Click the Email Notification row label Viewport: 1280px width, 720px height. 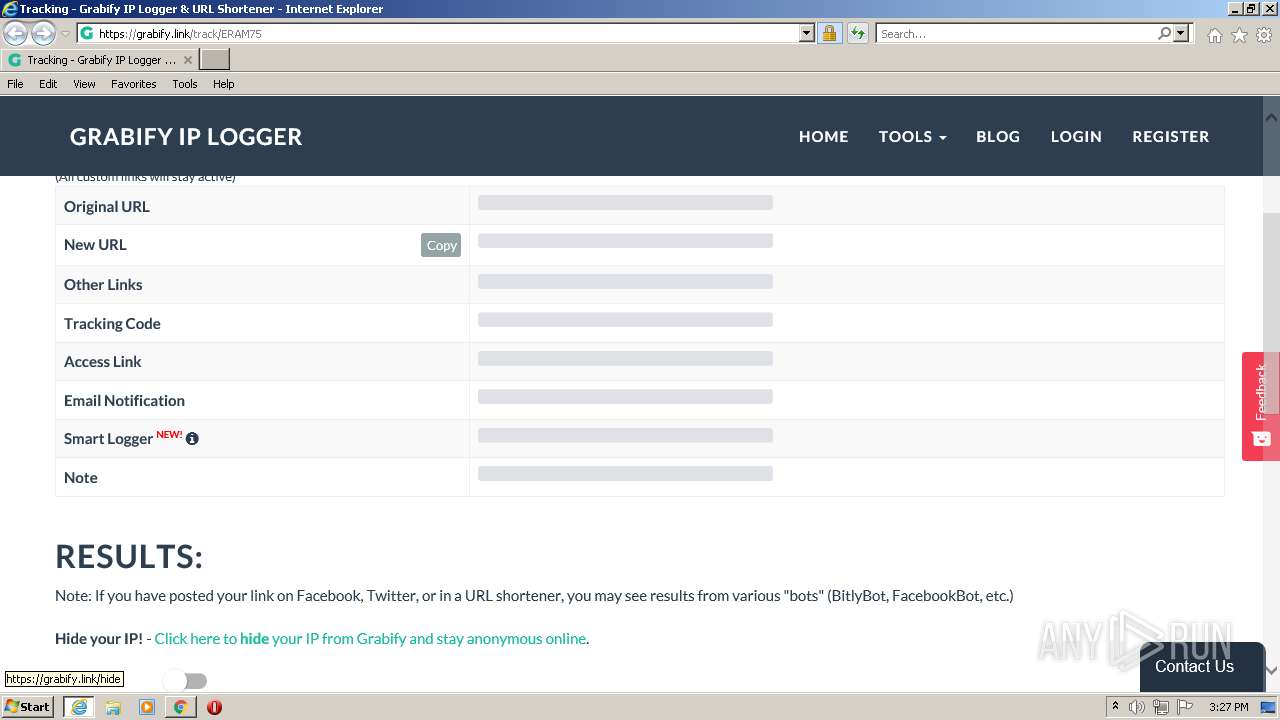[124, 400]
